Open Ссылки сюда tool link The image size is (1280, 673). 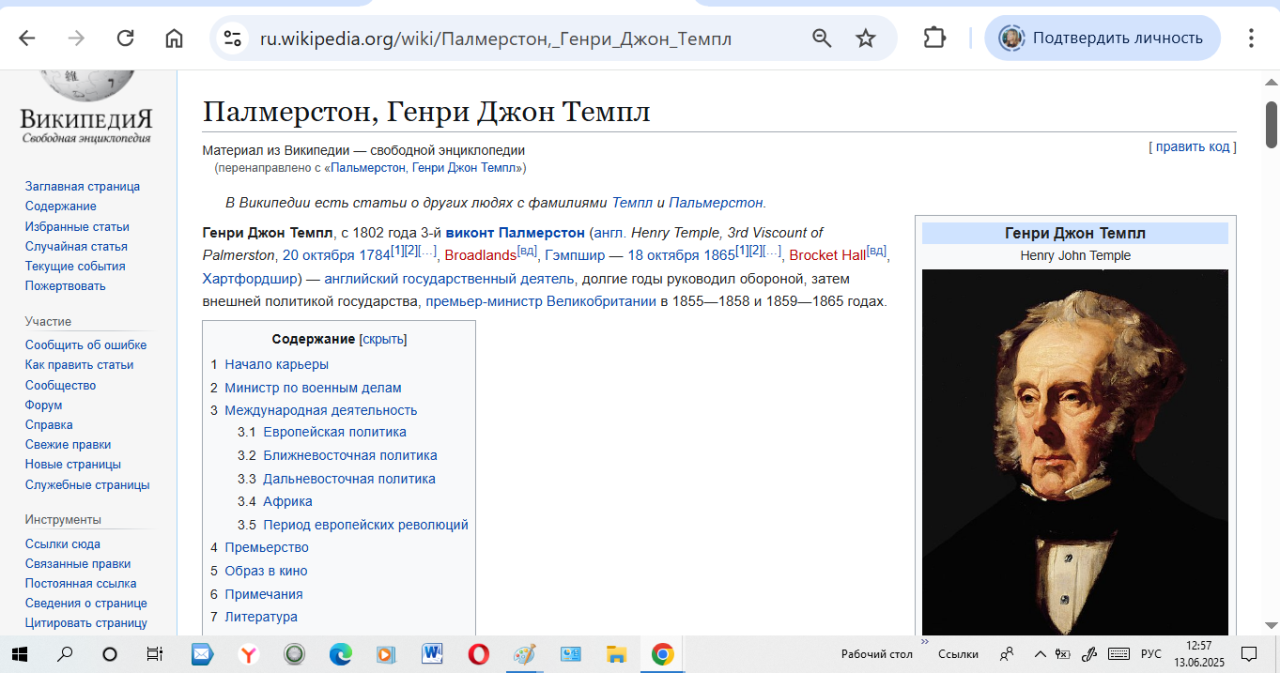coord(62,544)
